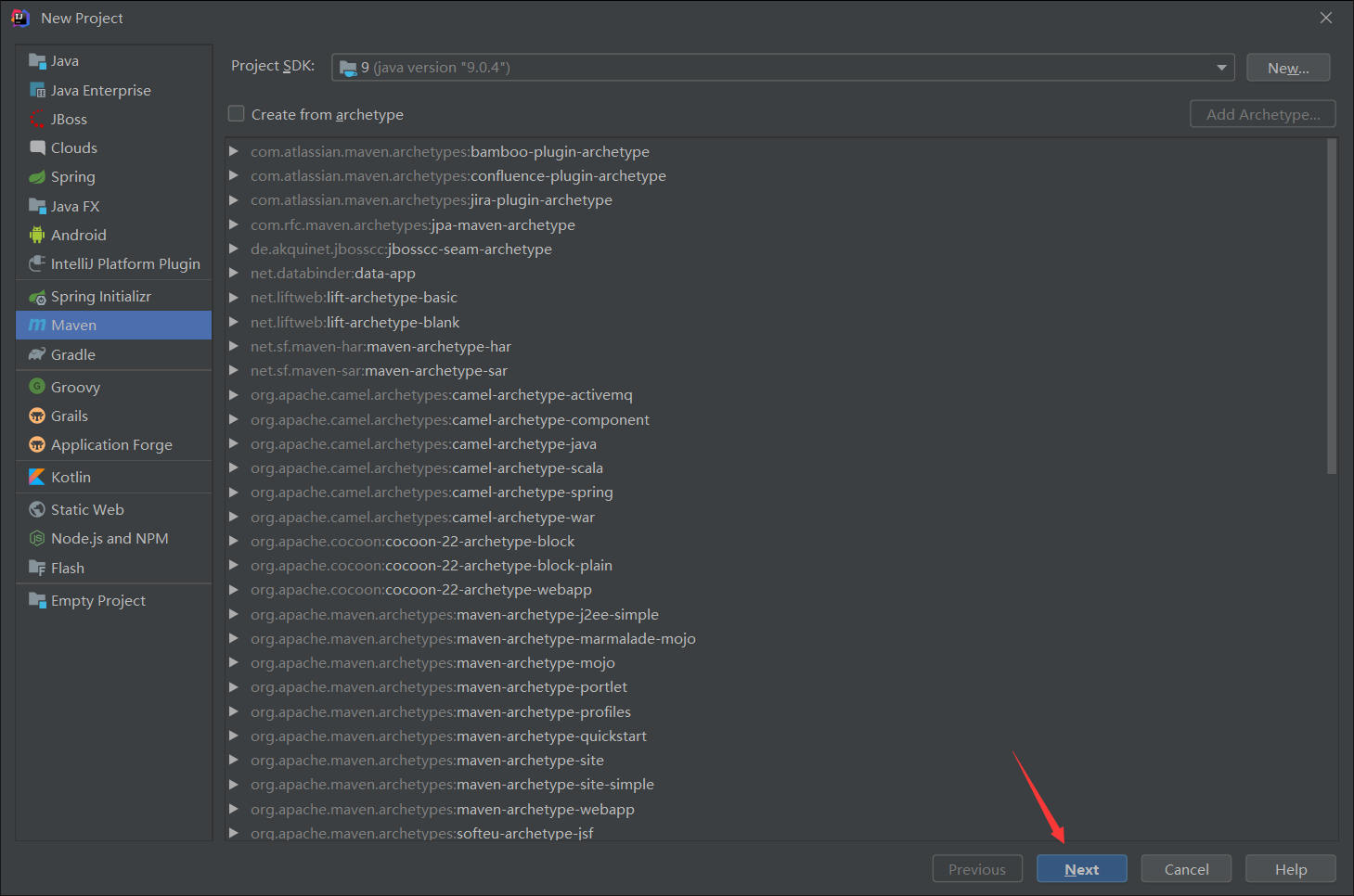Viewport: 1354px width, 896px height.
Task: Select the Gradle elephant icon
Action: [37, 354]
